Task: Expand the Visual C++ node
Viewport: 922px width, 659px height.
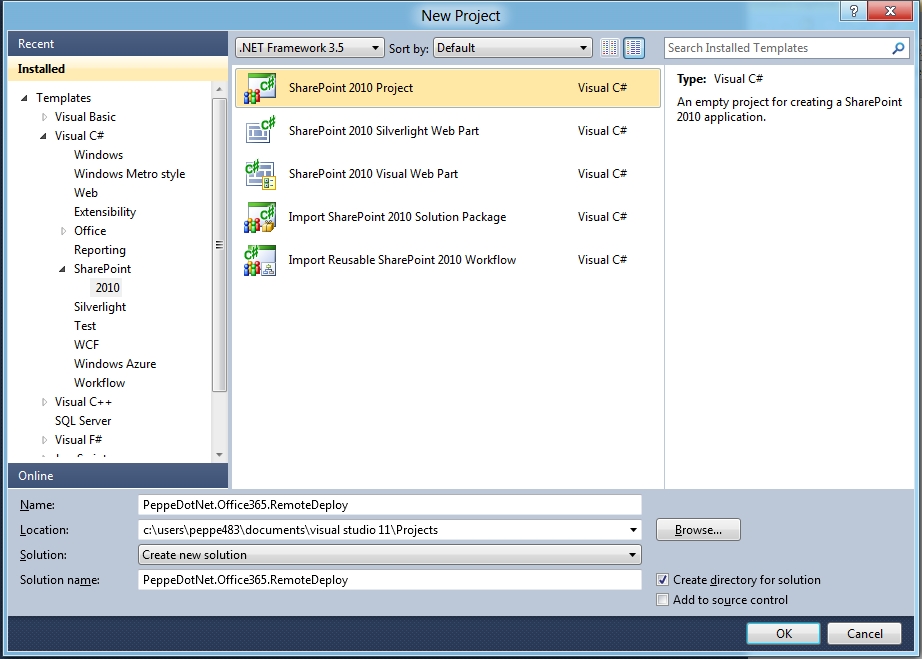Action: [44, 402]
